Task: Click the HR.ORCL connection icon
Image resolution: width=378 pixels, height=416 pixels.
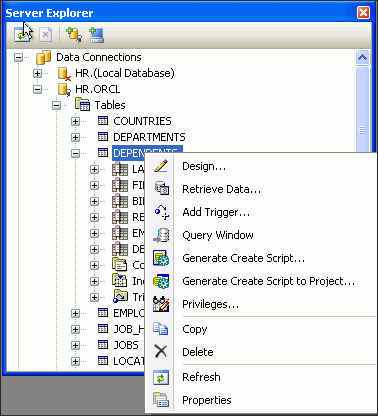Action: coord(64,89)
